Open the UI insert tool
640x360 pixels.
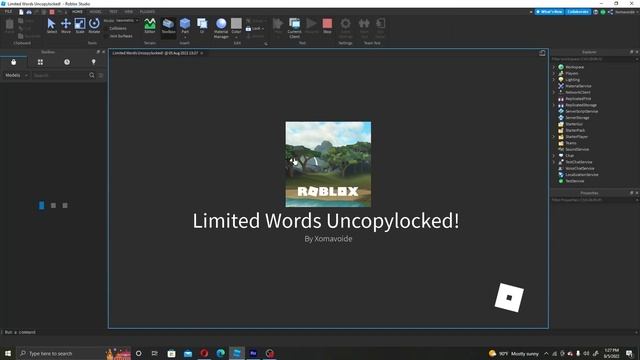[x=202, y=25]
